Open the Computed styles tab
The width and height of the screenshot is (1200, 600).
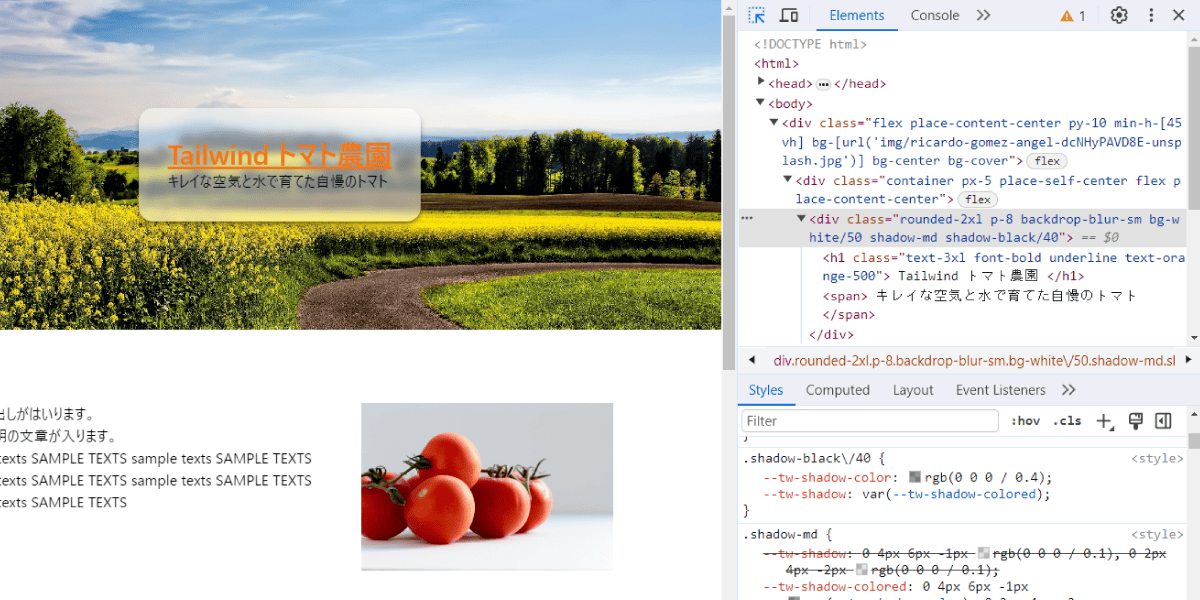(x=838, y=390)
